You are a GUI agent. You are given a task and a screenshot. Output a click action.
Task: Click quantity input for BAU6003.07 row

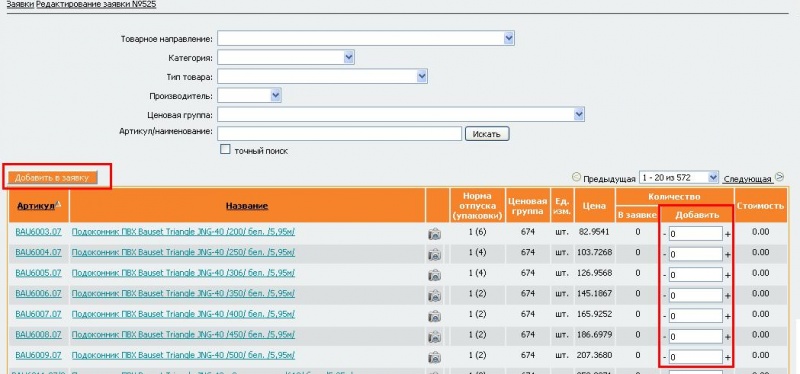(x=696, y=234)
